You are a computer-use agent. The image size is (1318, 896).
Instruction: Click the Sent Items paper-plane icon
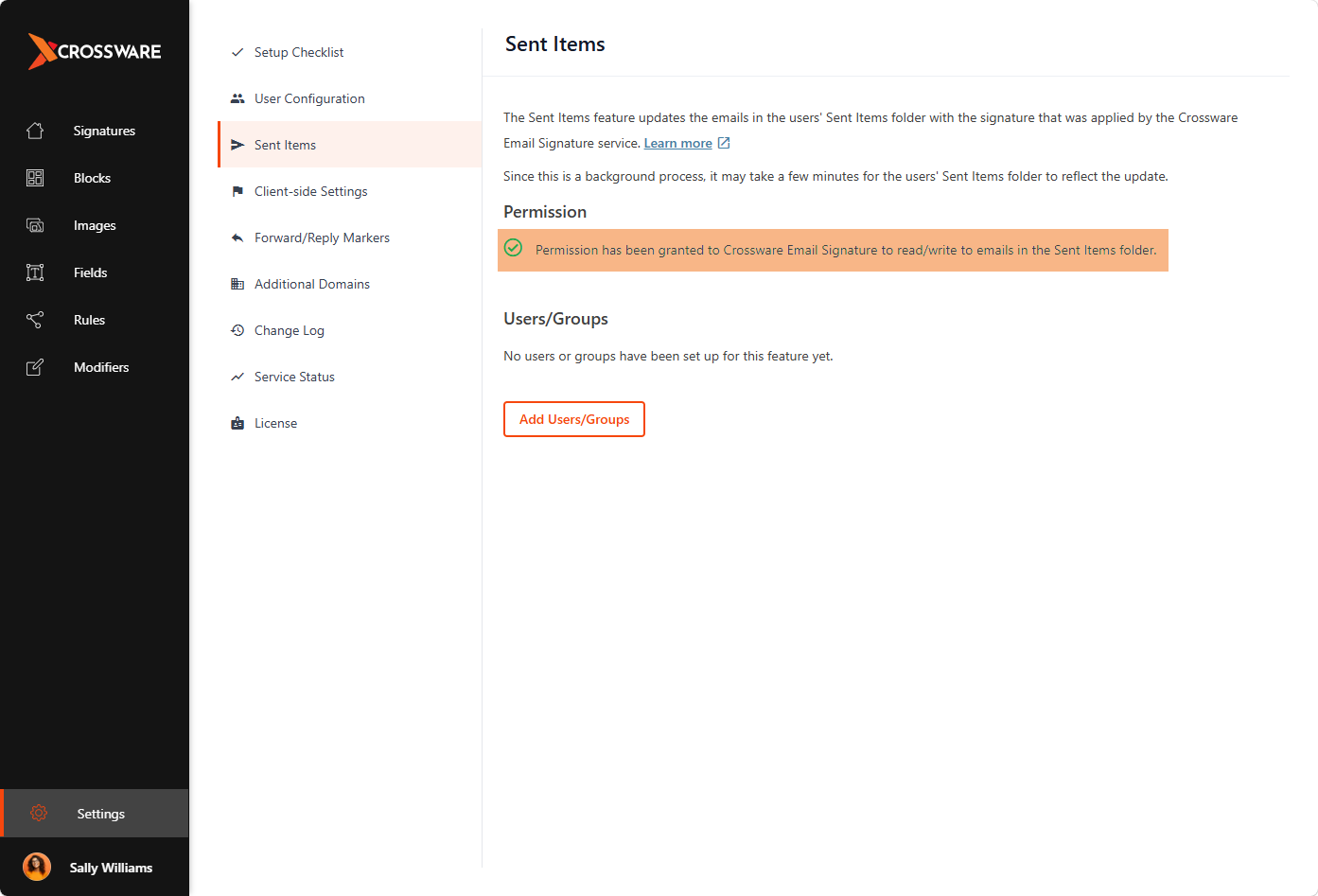click(x=237, y=145)
